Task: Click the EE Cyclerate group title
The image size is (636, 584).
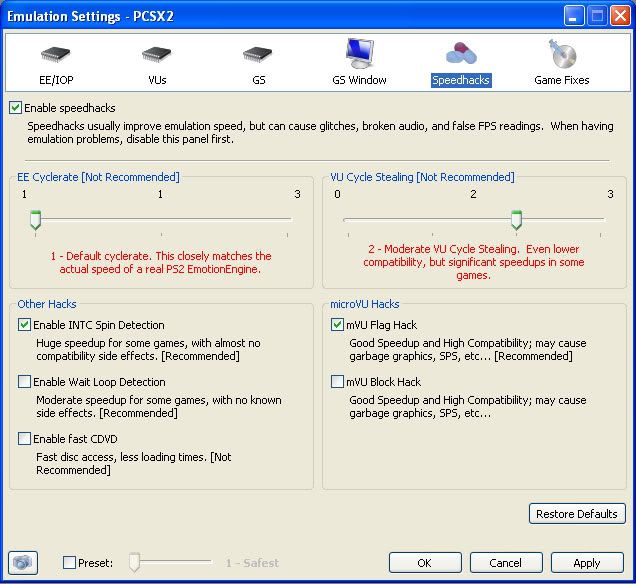Action: coord(98,177)
